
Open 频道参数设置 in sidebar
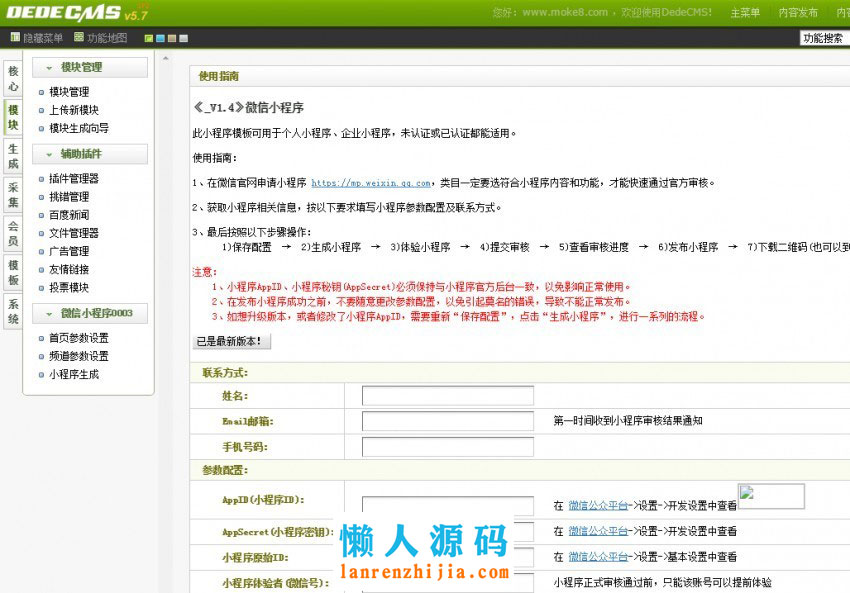pos(79,356)
